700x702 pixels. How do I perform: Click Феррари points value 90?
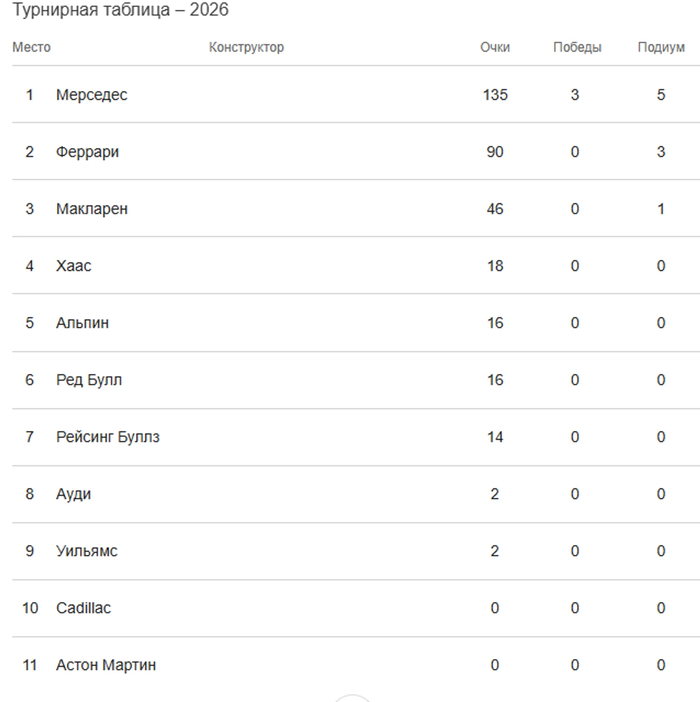point(495,152)
